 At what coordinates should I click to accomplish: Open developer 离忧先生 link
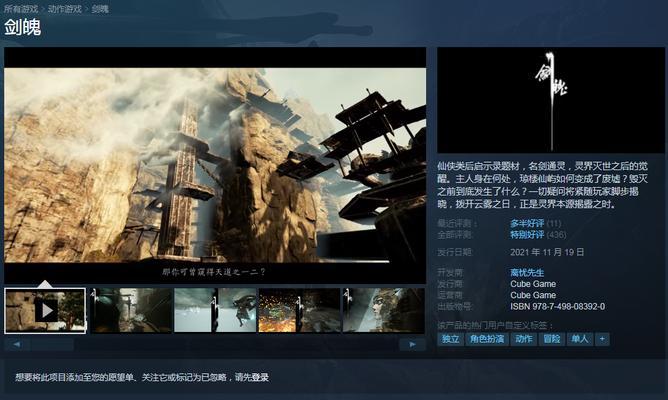pos(527,273)
